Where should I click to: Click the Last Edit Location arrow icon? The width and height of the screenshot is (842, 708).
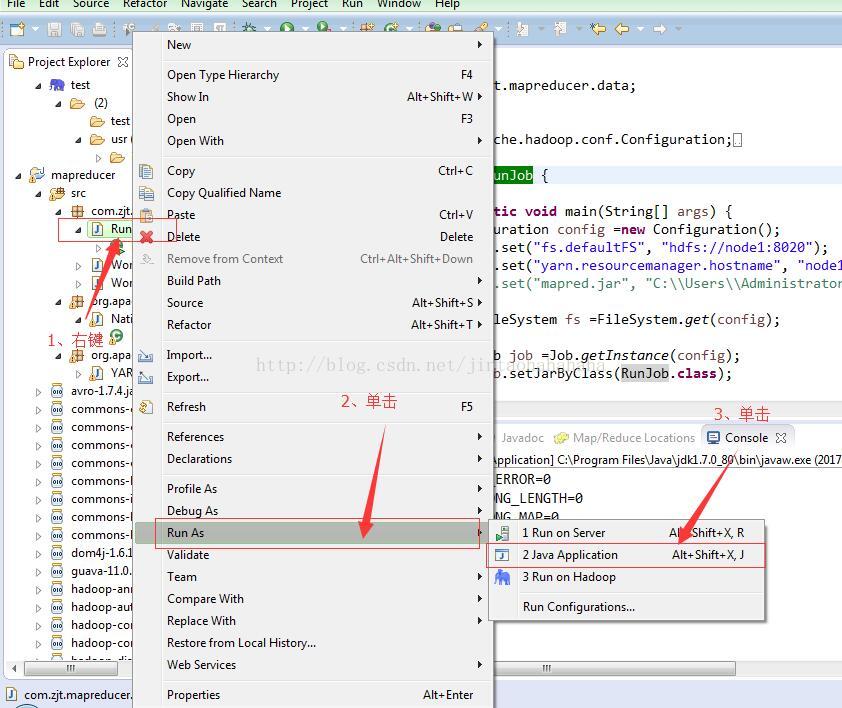coord(598,28)
